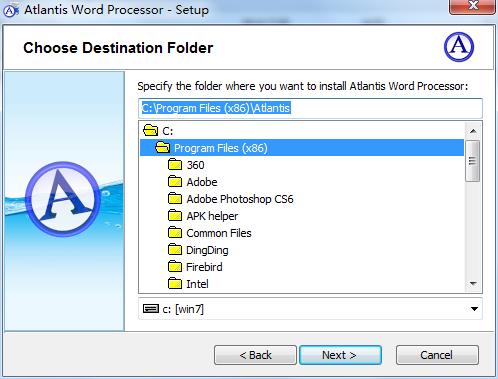
Task: Select the "Program Files (x86)" row
Action: tap(302, 148)
